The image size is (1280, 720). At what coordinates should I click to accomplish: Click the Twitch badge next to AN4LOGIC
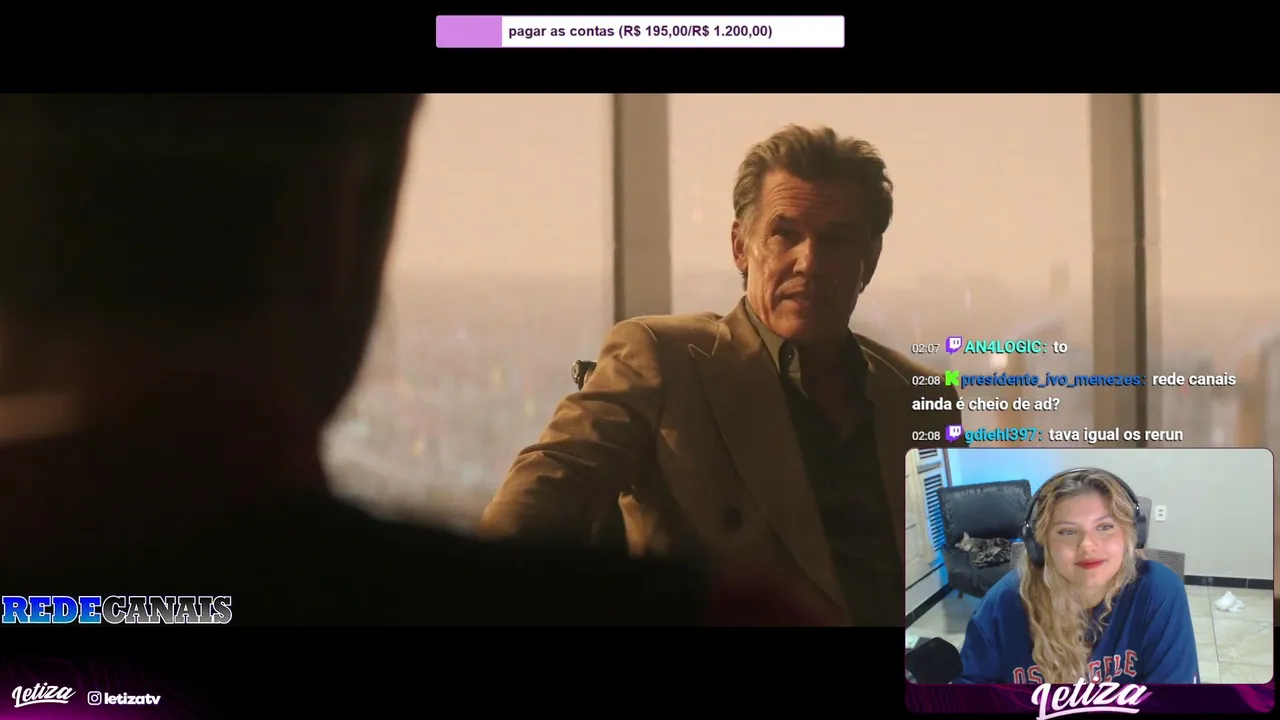pyautogui.click(x=954, y=346)
